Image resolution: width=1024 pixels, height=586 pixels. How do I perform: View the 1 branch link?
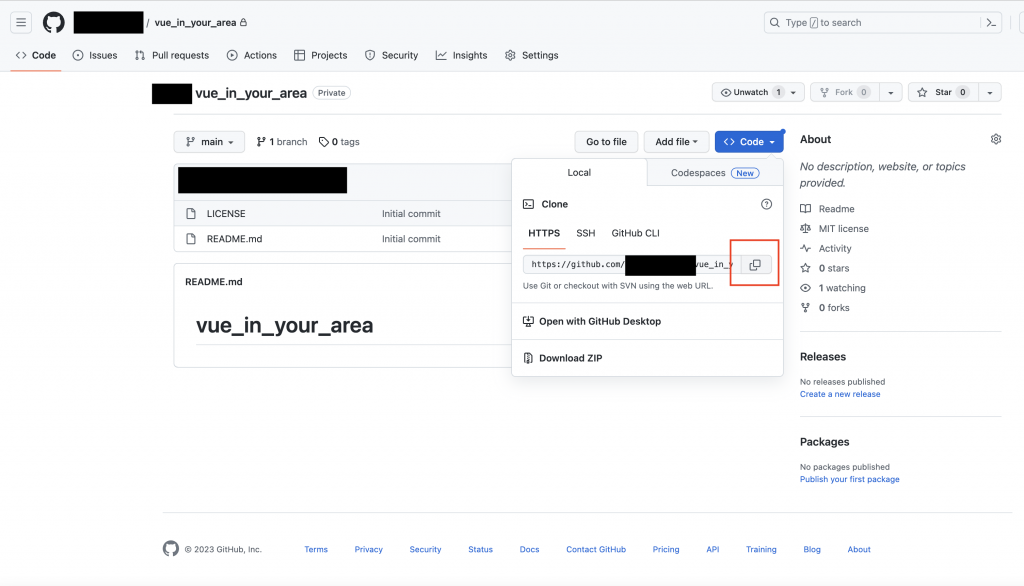click(x=281, y=142)
